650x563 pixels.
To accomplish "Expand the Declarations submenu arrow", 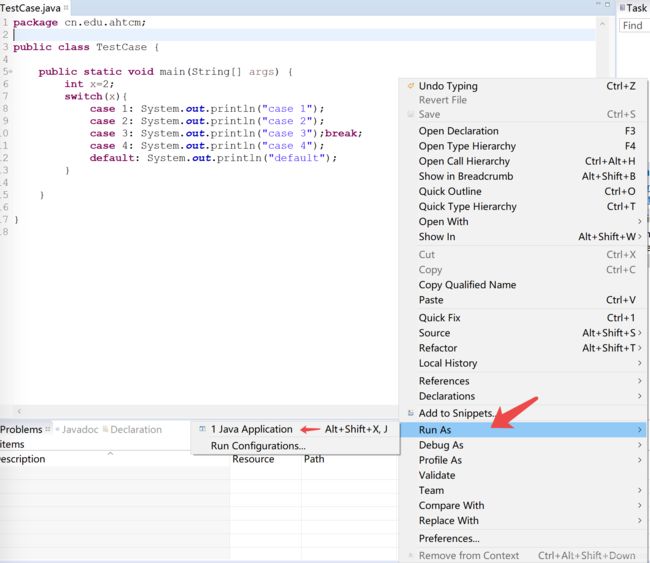I will click(x=640, y=396).
